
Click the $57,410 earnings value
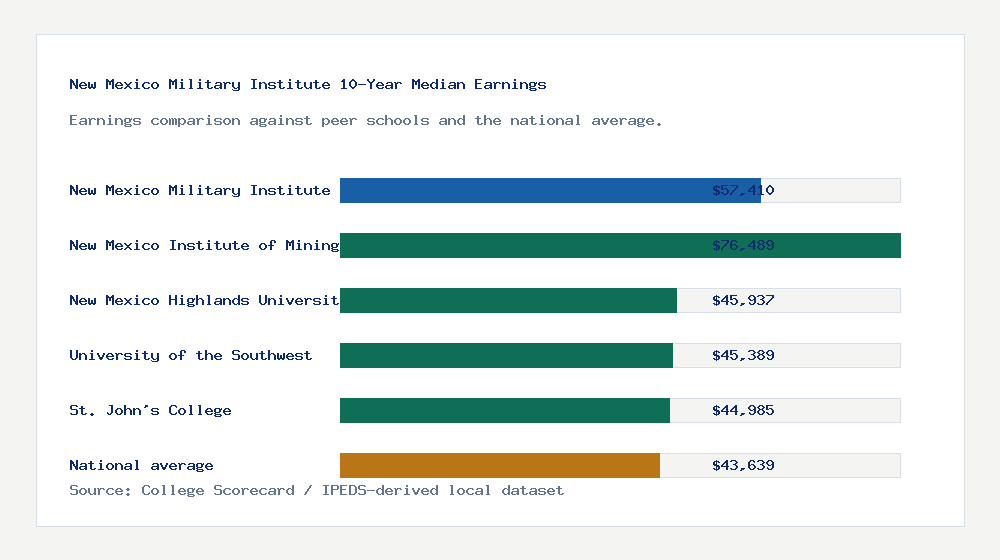(x=743, y=190)
